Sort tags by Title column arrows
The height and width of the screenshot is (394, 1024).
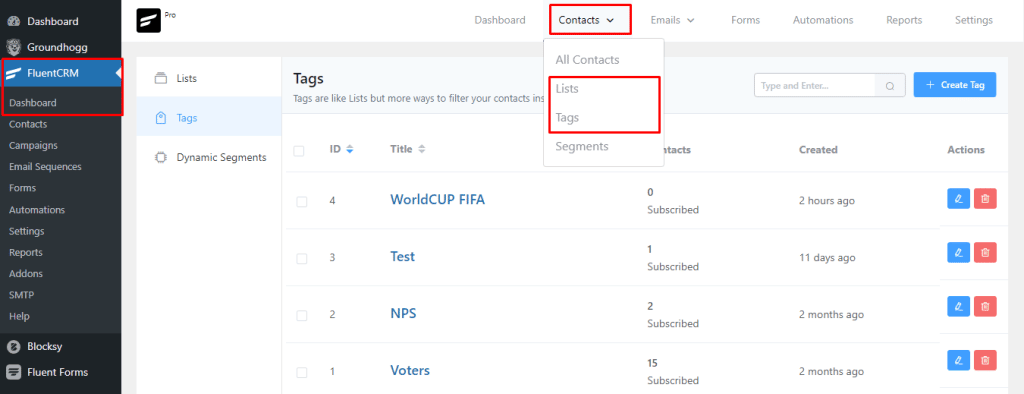pyautogui.click(x=422, y=150)
